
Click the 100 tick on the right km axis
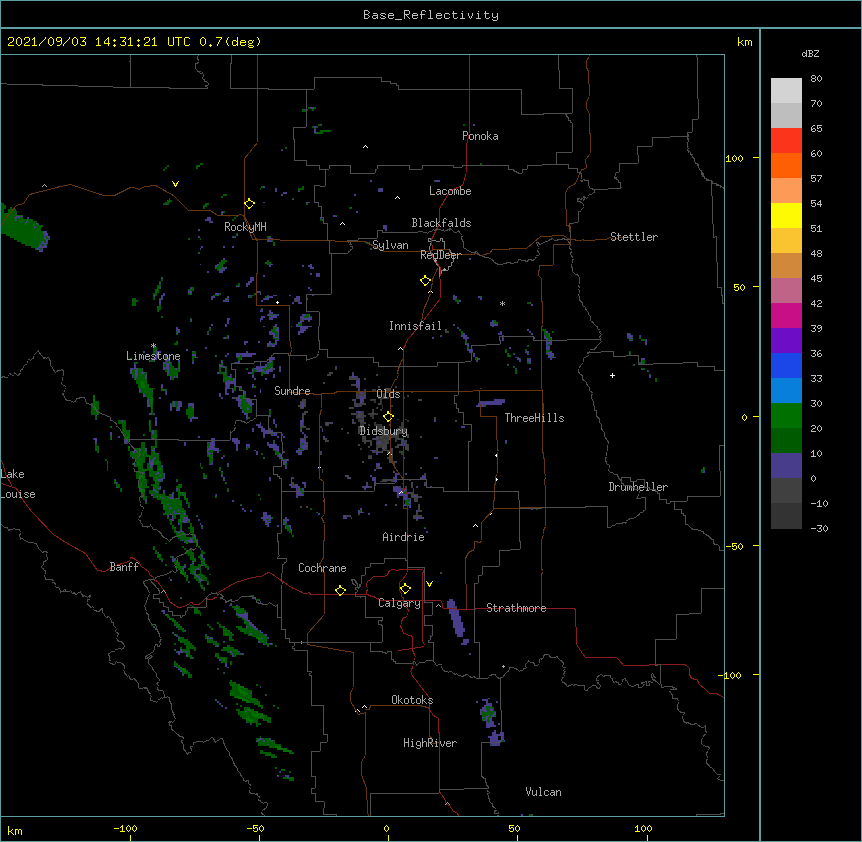click(x=734, y=158)
